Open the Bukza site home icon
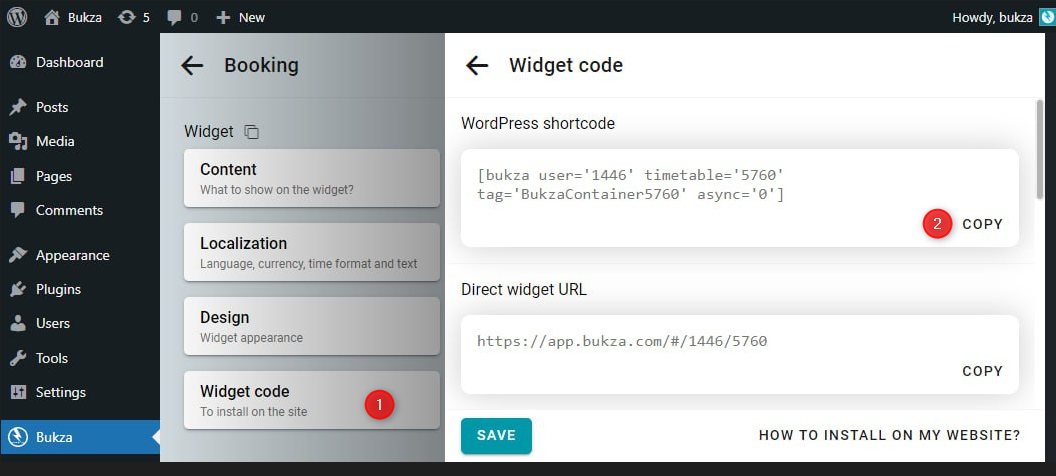This screenshot has width=1056, height=476. pyautogui.click(x=52, y=17)
